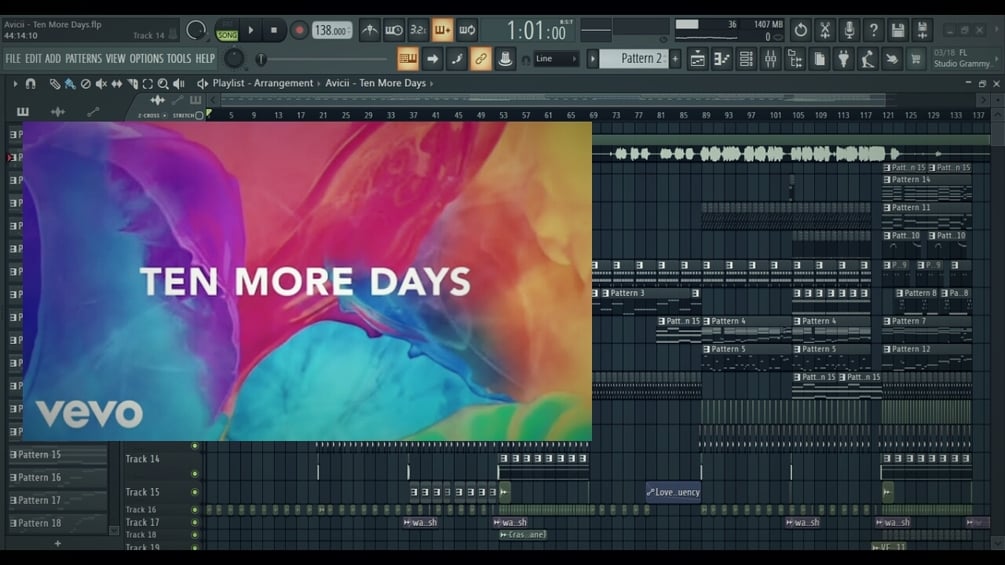Viewport: 1005px width, 565px height.
Task: Adjust the main pitch knob
Action: coord(235,59)
